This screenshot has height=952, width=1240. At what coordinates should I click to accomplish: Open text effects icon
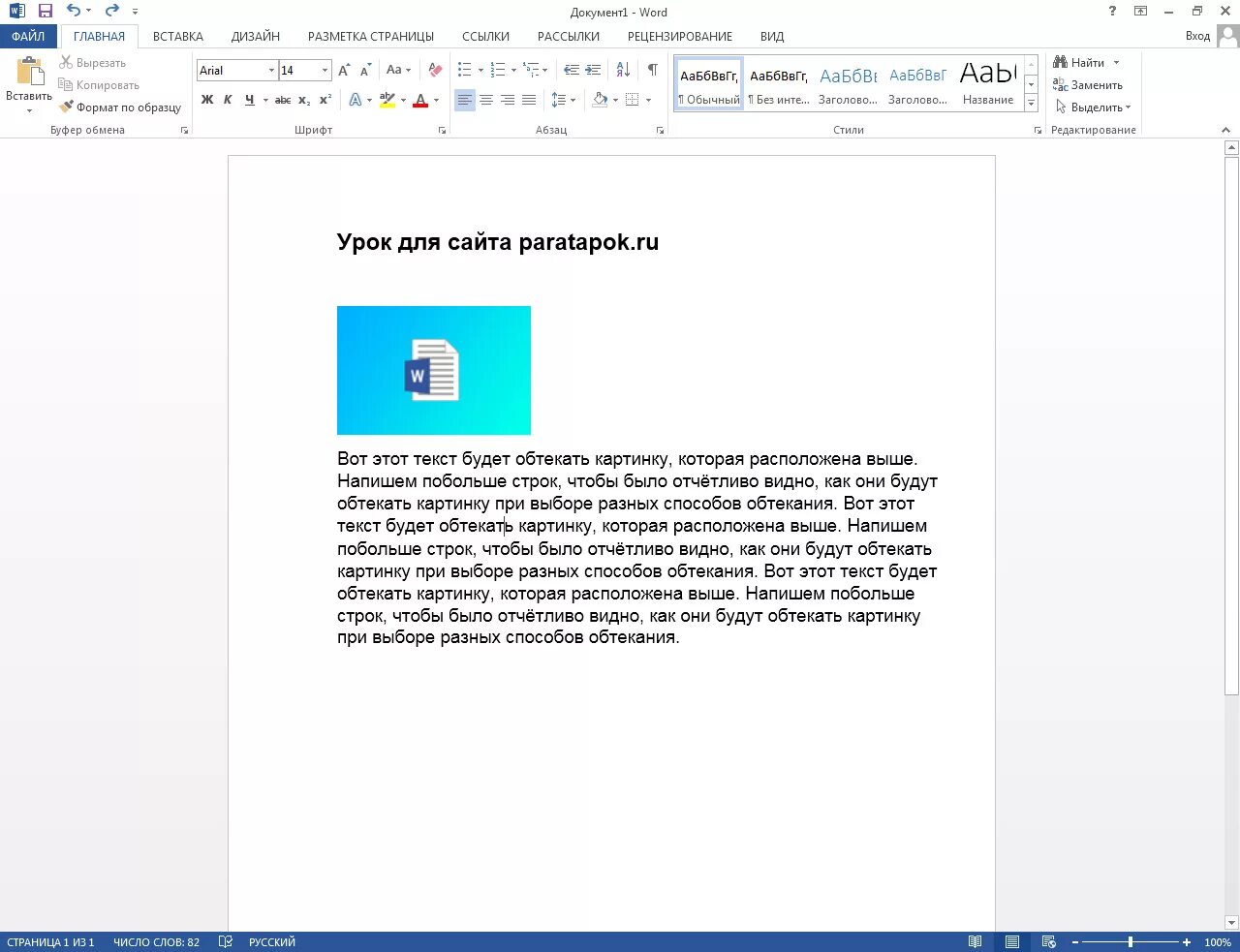coord(356,100)
